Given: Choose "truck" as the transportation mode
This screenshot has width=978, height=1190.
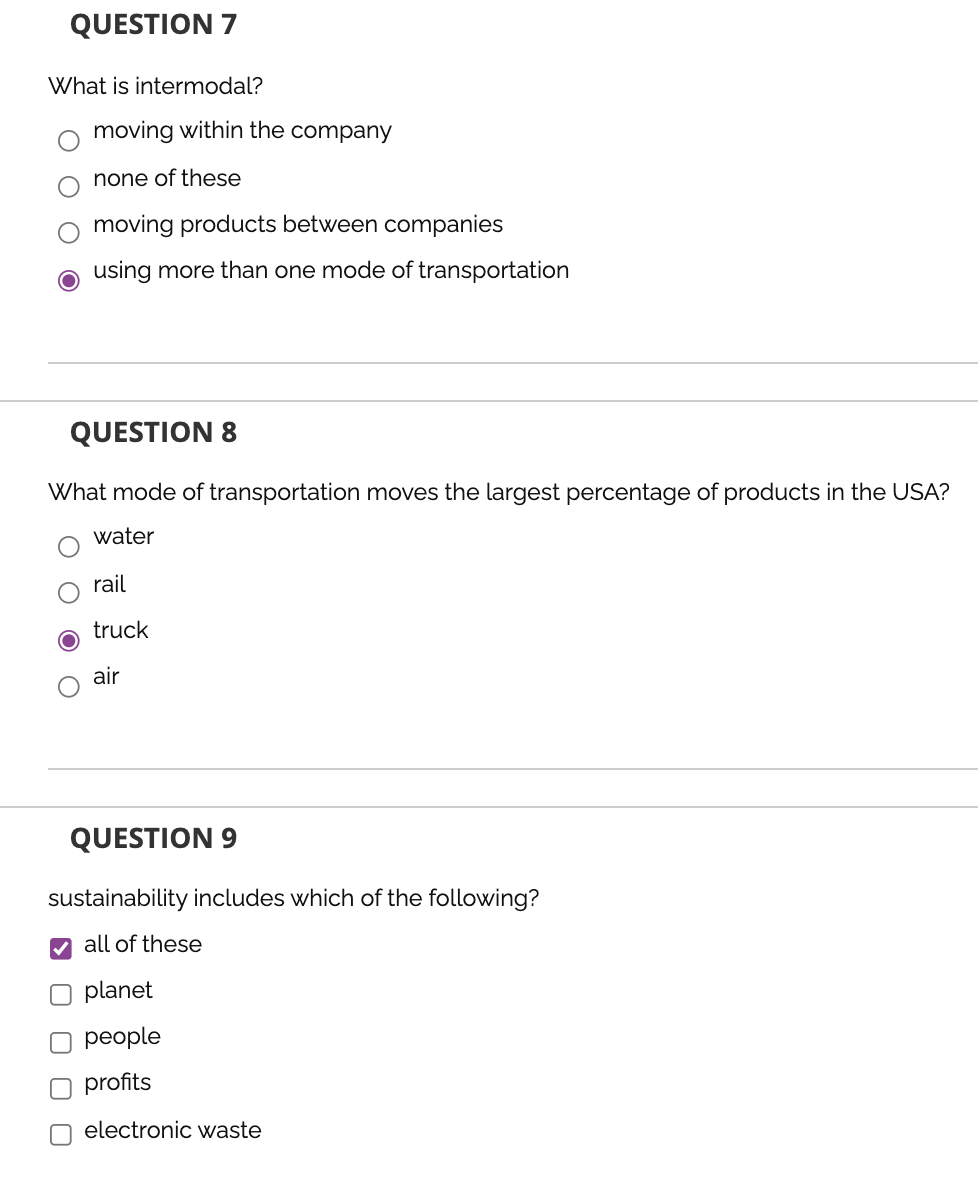Looking at the screenshot, I should click(67, 638).
